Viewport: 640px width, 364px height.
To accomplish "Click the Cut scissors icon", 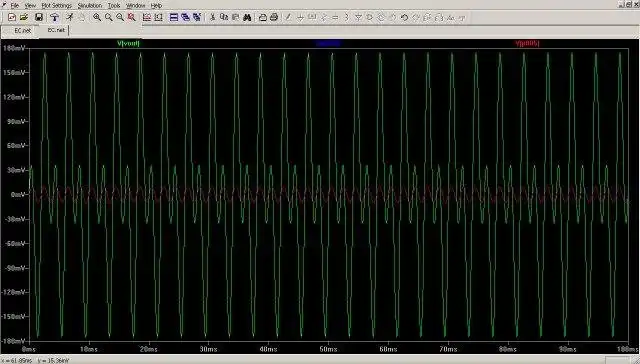I will (x=212, y=17).
